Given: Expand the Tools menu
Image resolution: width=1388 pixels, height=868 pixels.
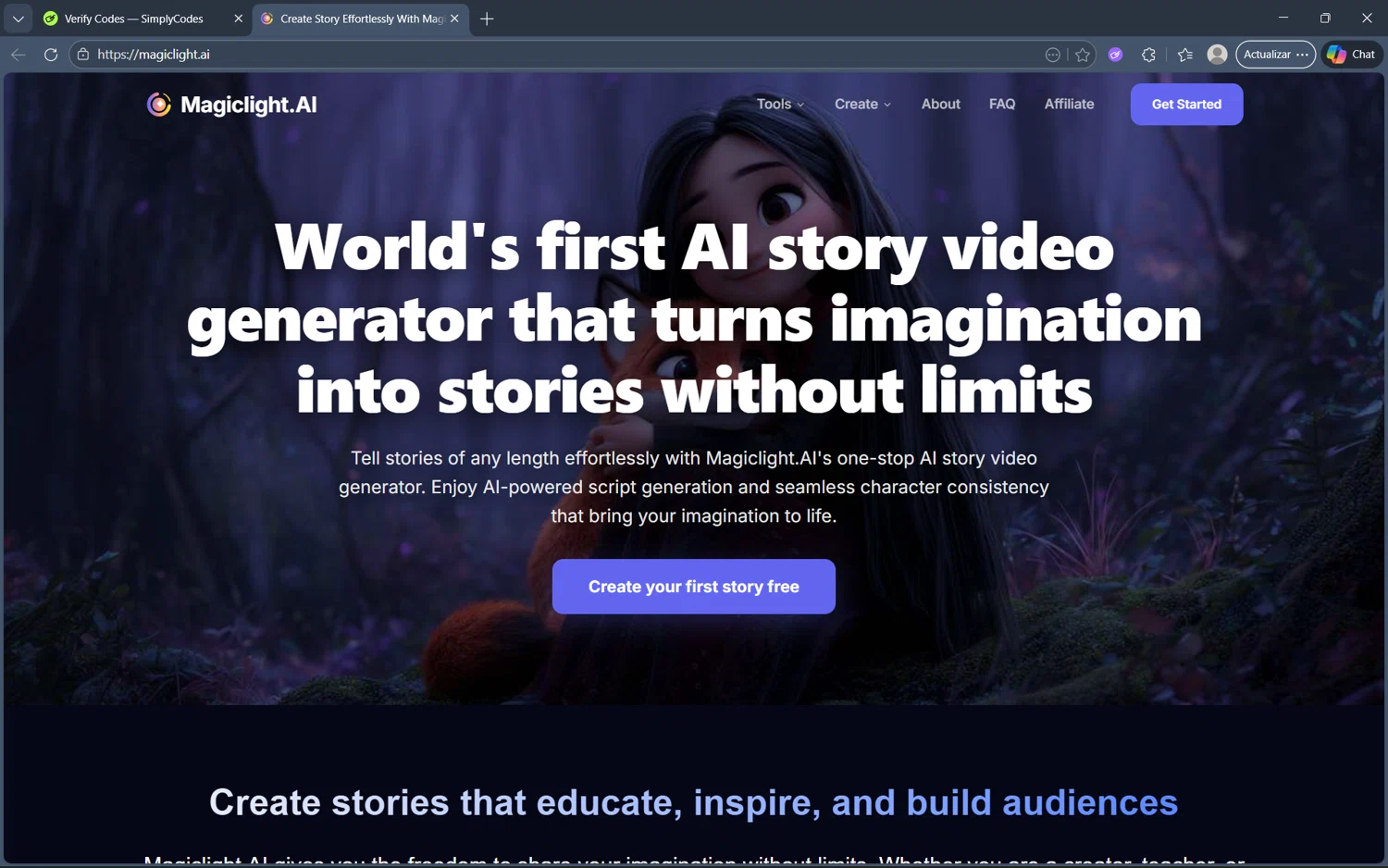Looking at the screenshot, I should [780, 105].
